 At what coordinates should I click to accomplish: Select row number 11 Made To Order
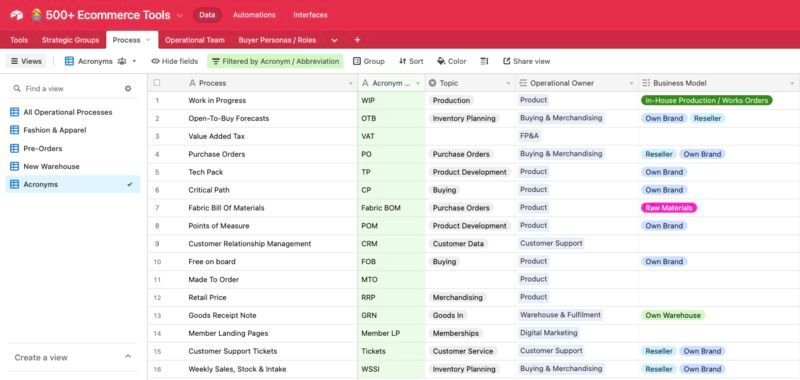(157, 280)
